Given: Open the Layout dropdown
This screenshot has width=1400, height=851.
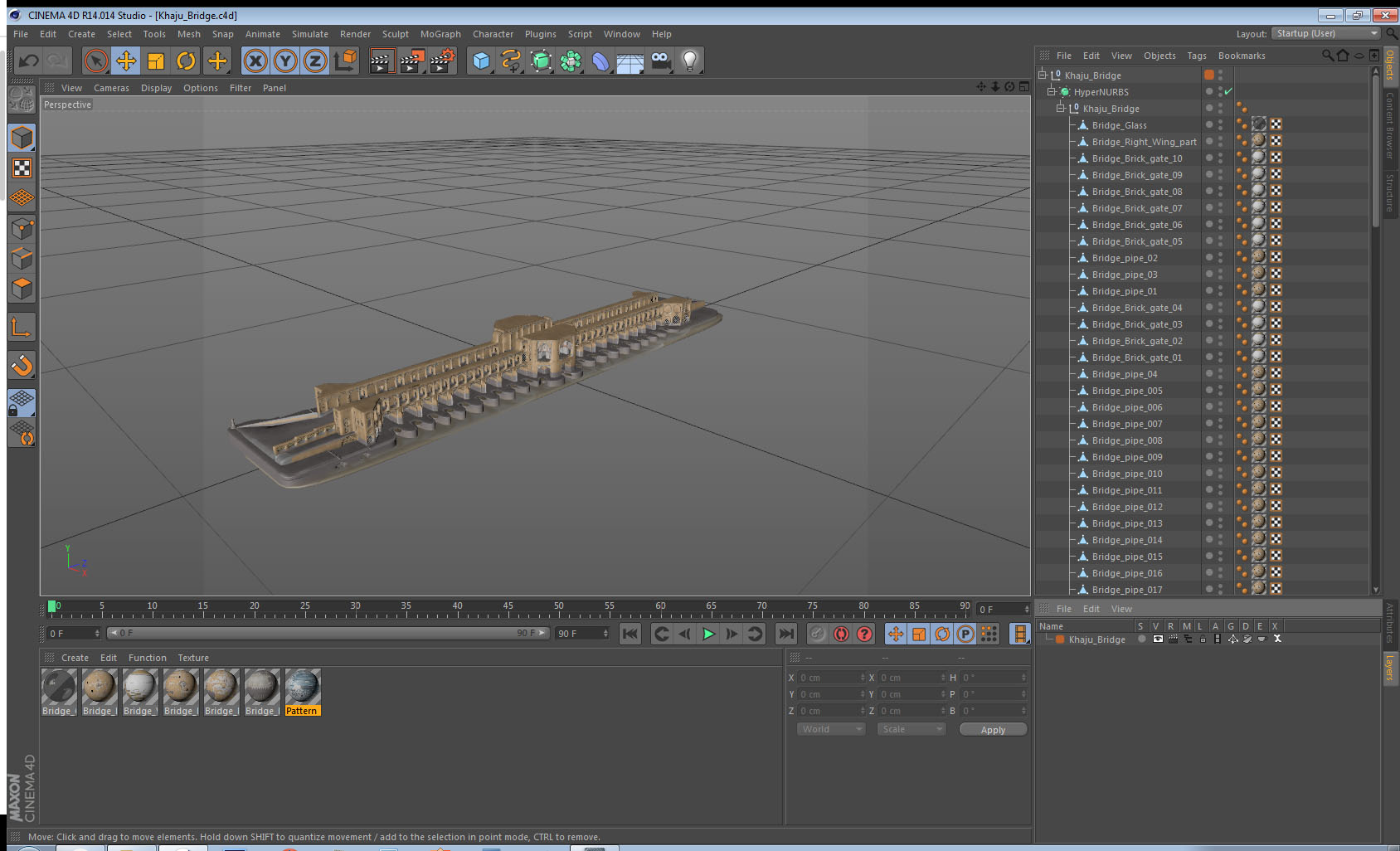Looking at the screenshot, I should [1326, 33].
